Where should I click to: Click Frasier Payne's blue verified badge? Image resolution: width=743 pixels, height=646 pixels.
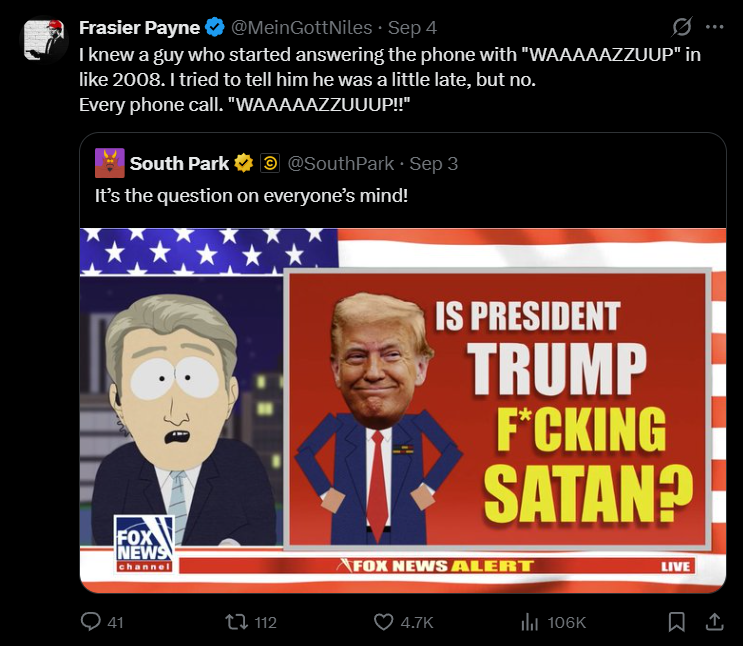pos(215,27)
